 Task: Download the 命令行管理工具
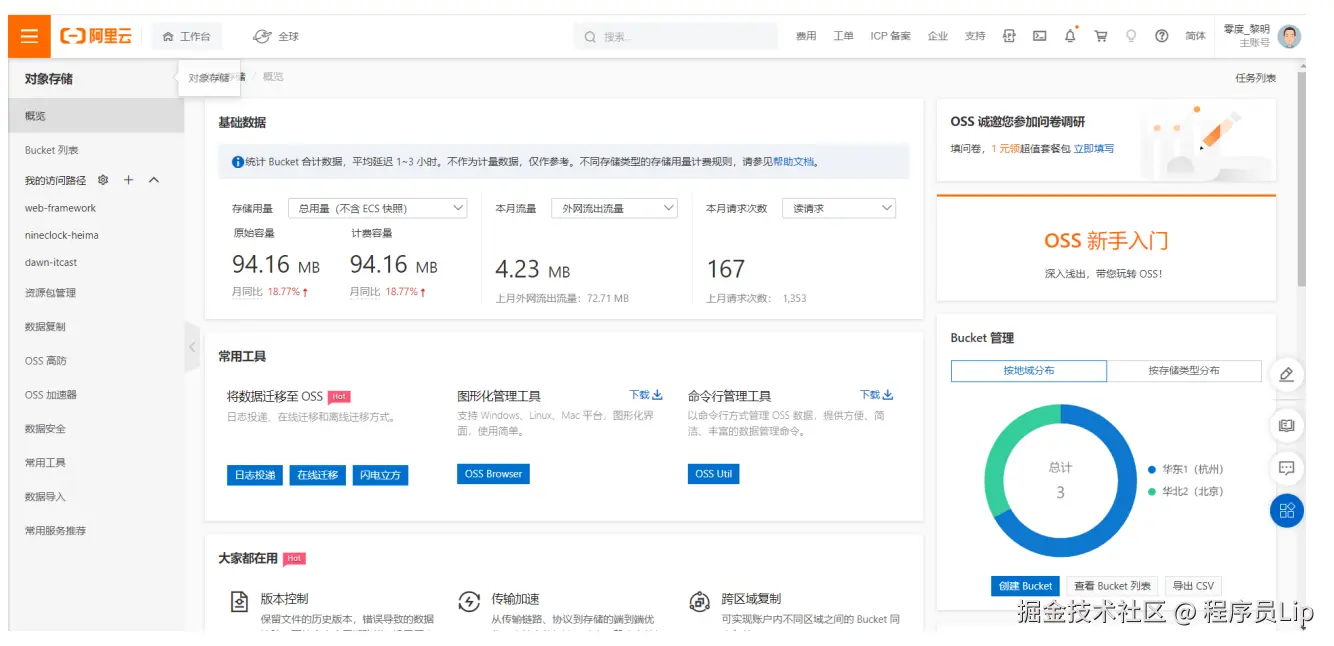[x=877, y=395]
